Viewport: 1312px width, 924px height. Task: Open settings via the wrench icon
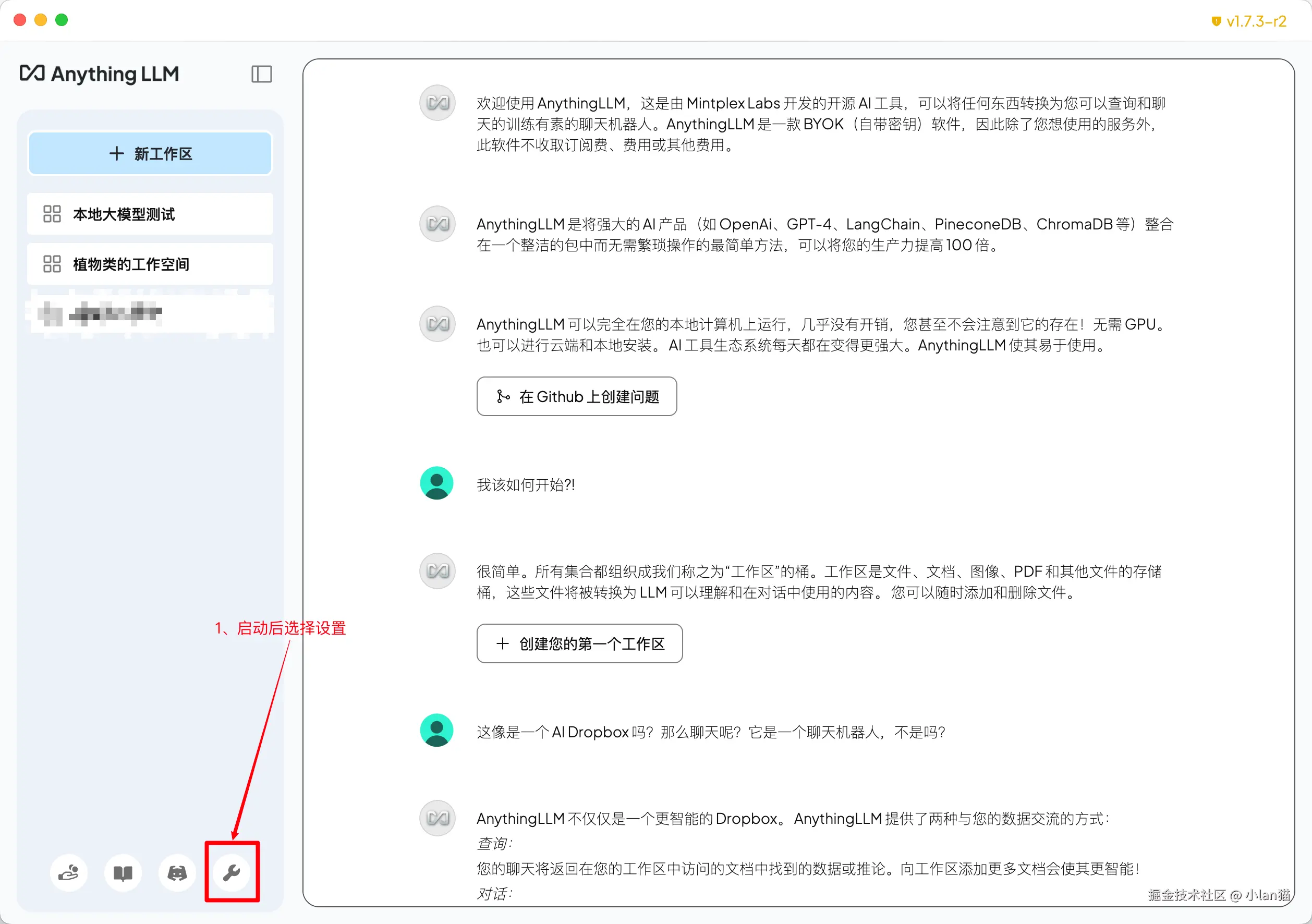pos(232,872)
